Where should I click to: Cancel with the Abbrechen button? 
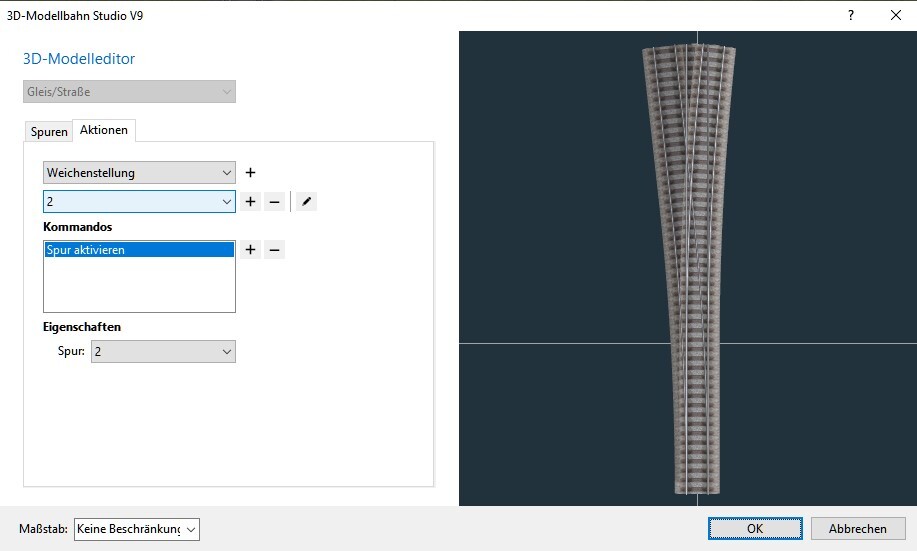click(x=858, y=529)
